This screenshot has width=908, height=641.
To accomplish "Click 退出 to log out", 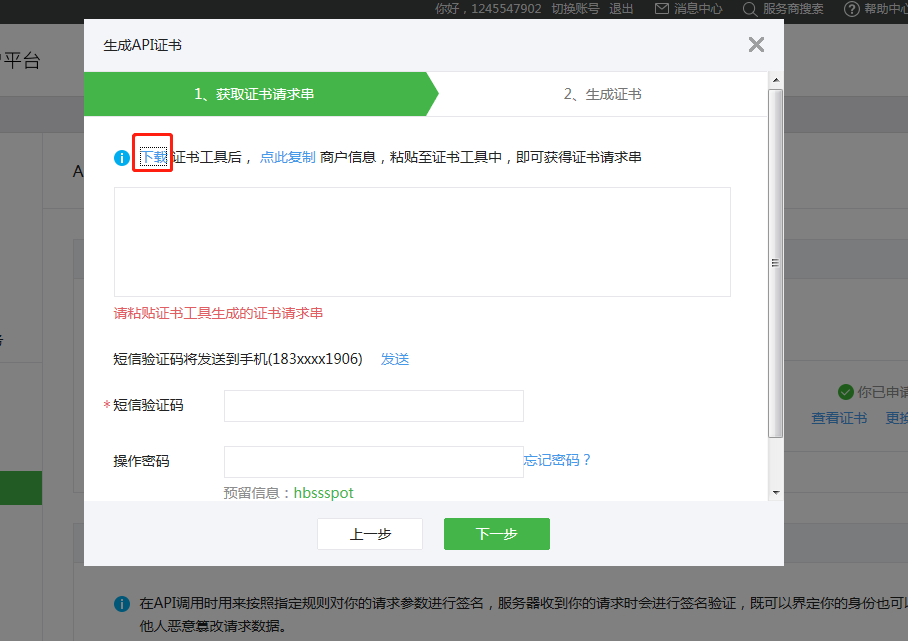I will (621, 9).
